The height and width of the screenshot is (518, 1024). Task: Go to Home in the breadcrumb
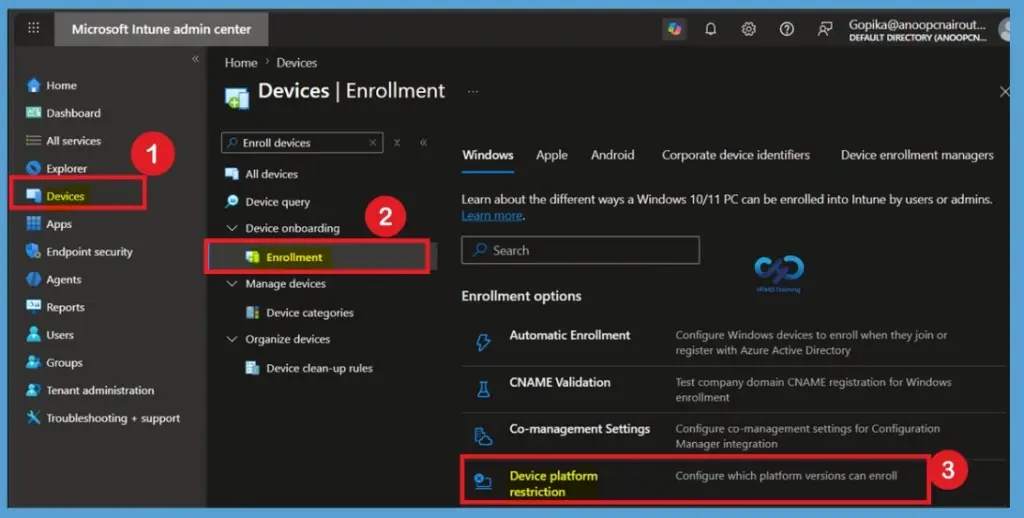click(x=241, y=63)
